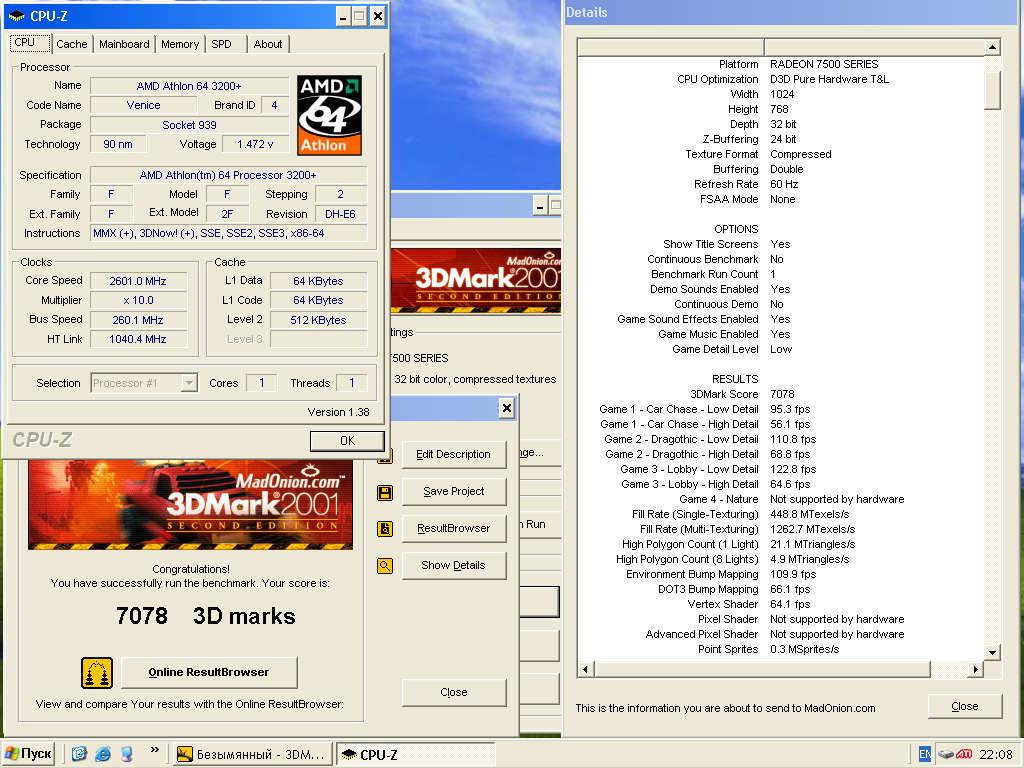
Task: Click Close in the Details window
Action: (x=965, y=706)
